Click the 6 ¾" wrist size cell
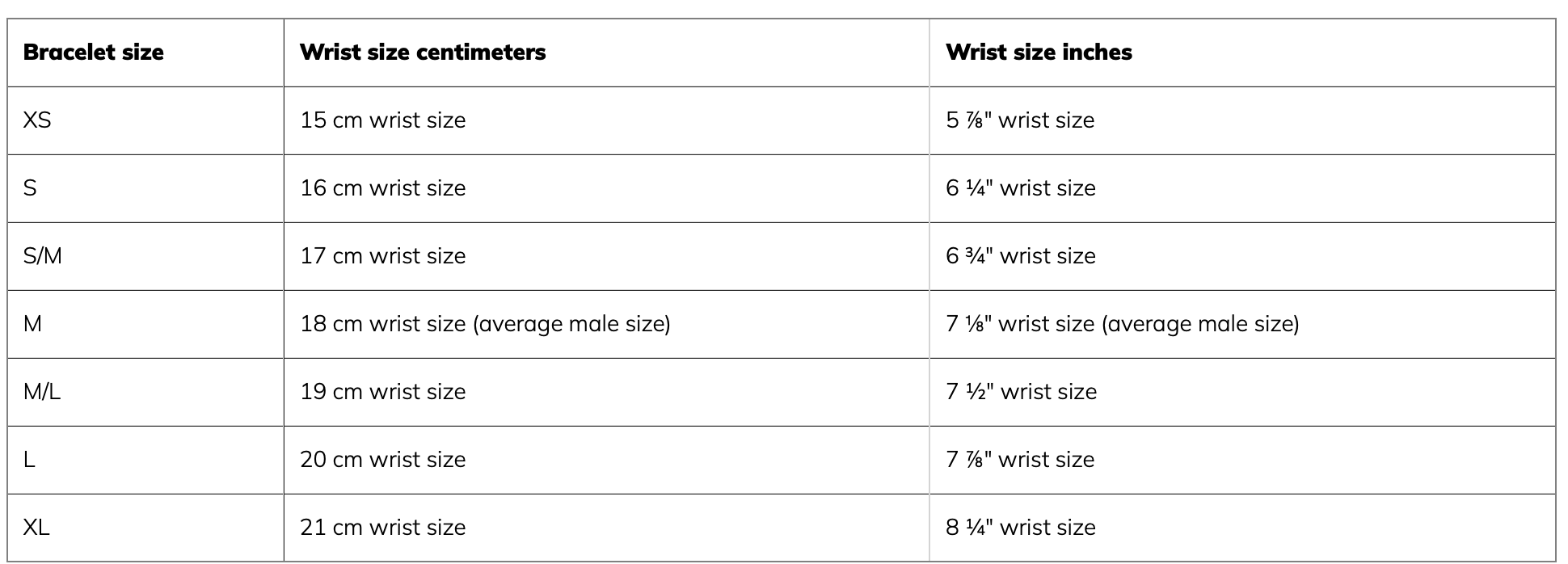The image size is (1568, 564). coord(1021,256)
